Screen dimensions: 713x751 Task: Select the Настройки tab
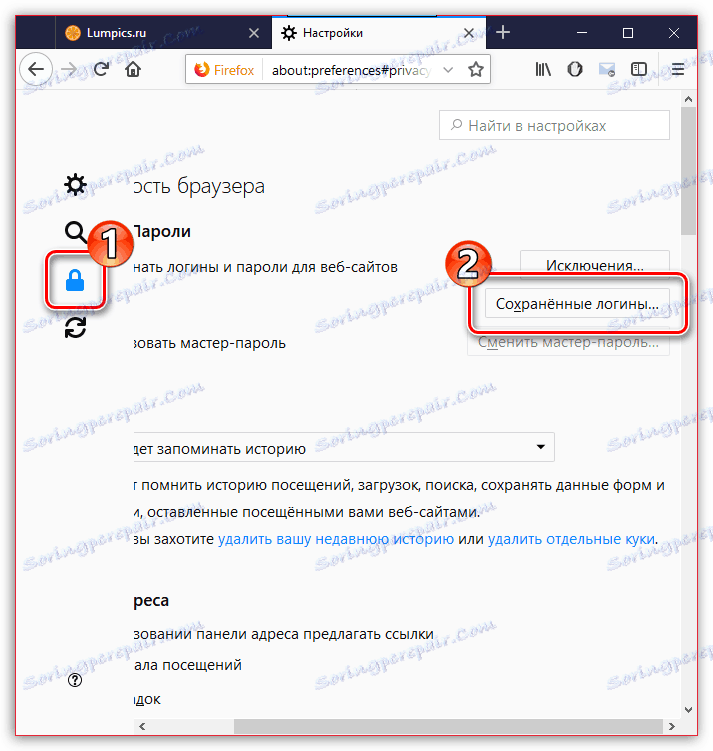(x=378, y=33)
